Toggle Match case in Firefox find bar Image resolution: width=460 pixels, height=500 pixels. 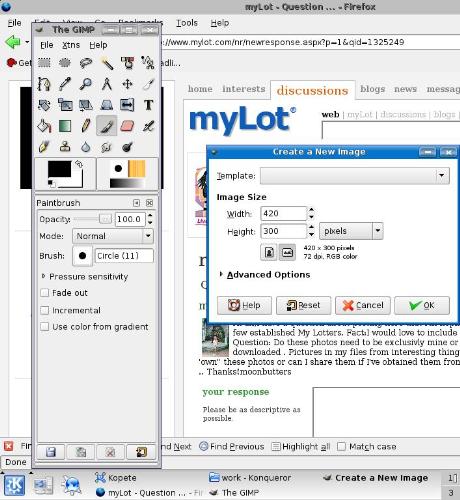341,446
